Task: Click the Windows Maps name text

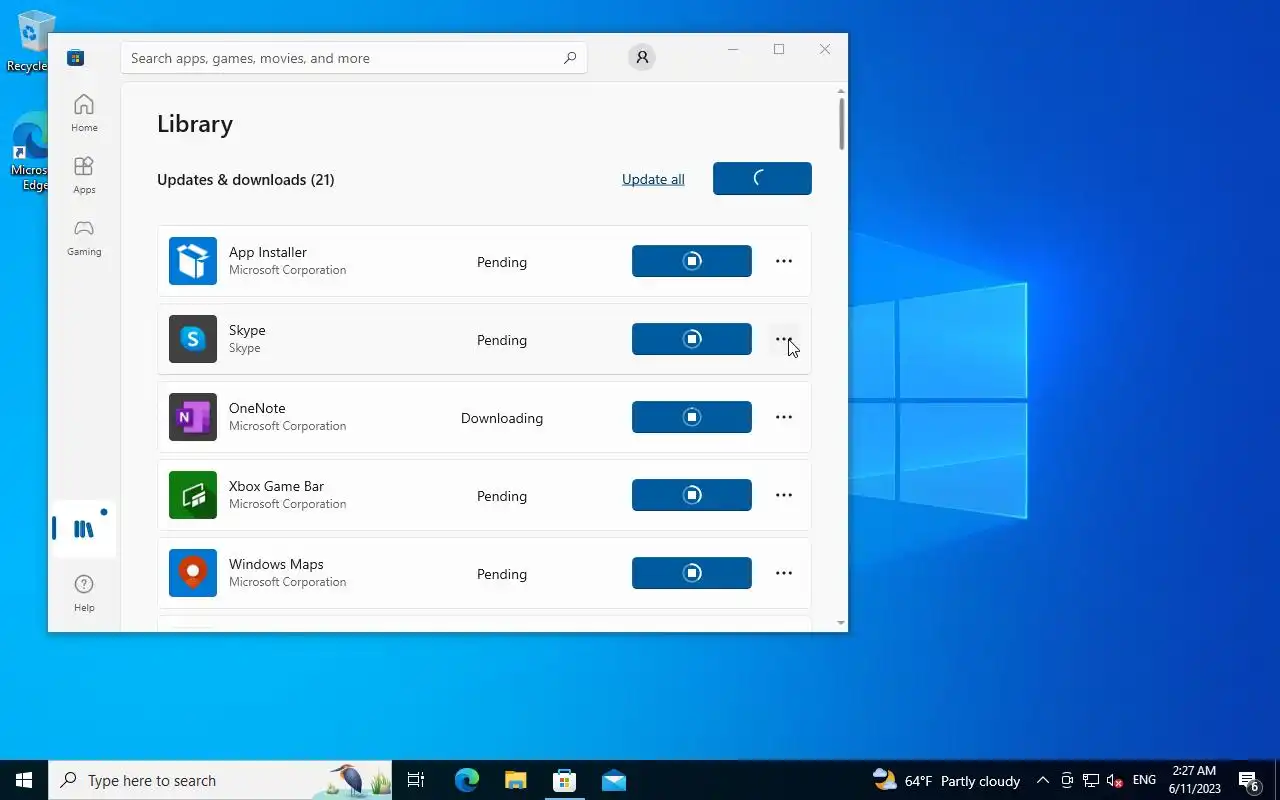Action: 276,564
